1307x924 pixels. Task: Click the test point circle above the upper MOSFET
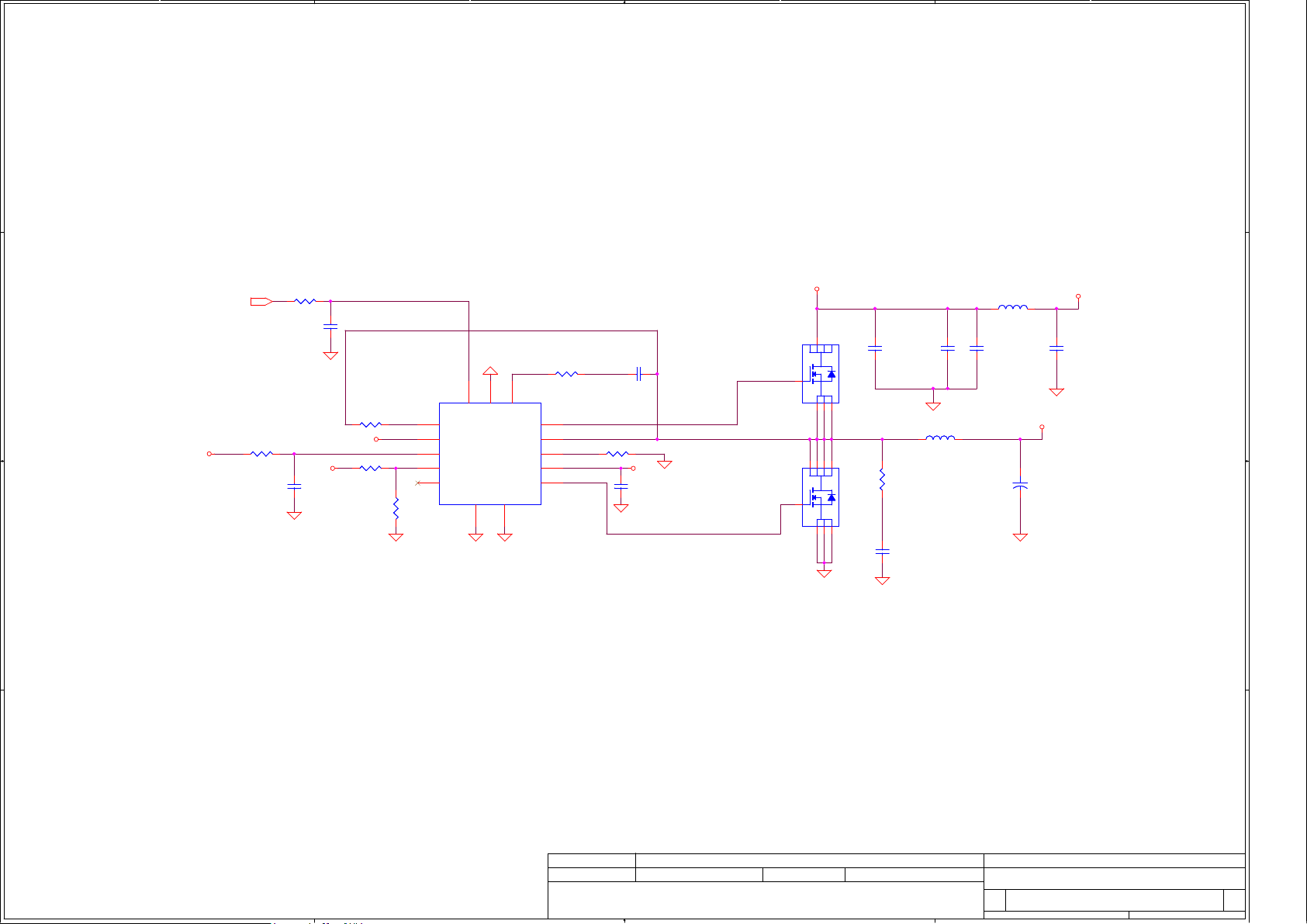coord(817,289)
